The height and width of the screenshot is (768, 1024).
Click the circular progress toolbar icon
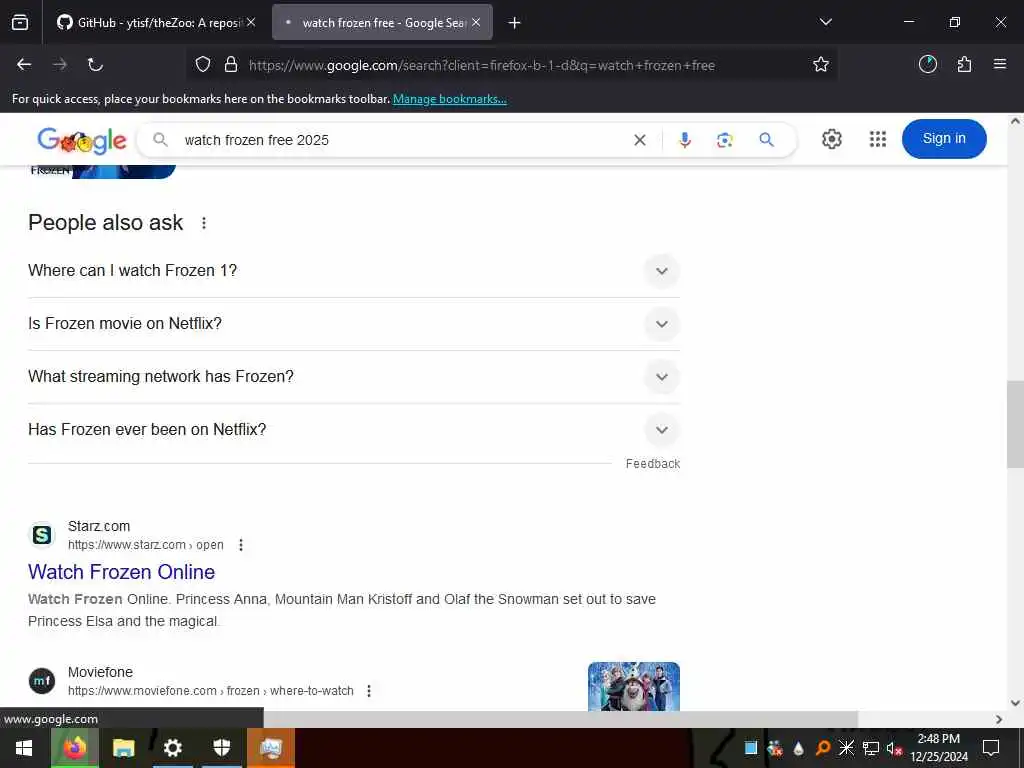tap(928, 64)
